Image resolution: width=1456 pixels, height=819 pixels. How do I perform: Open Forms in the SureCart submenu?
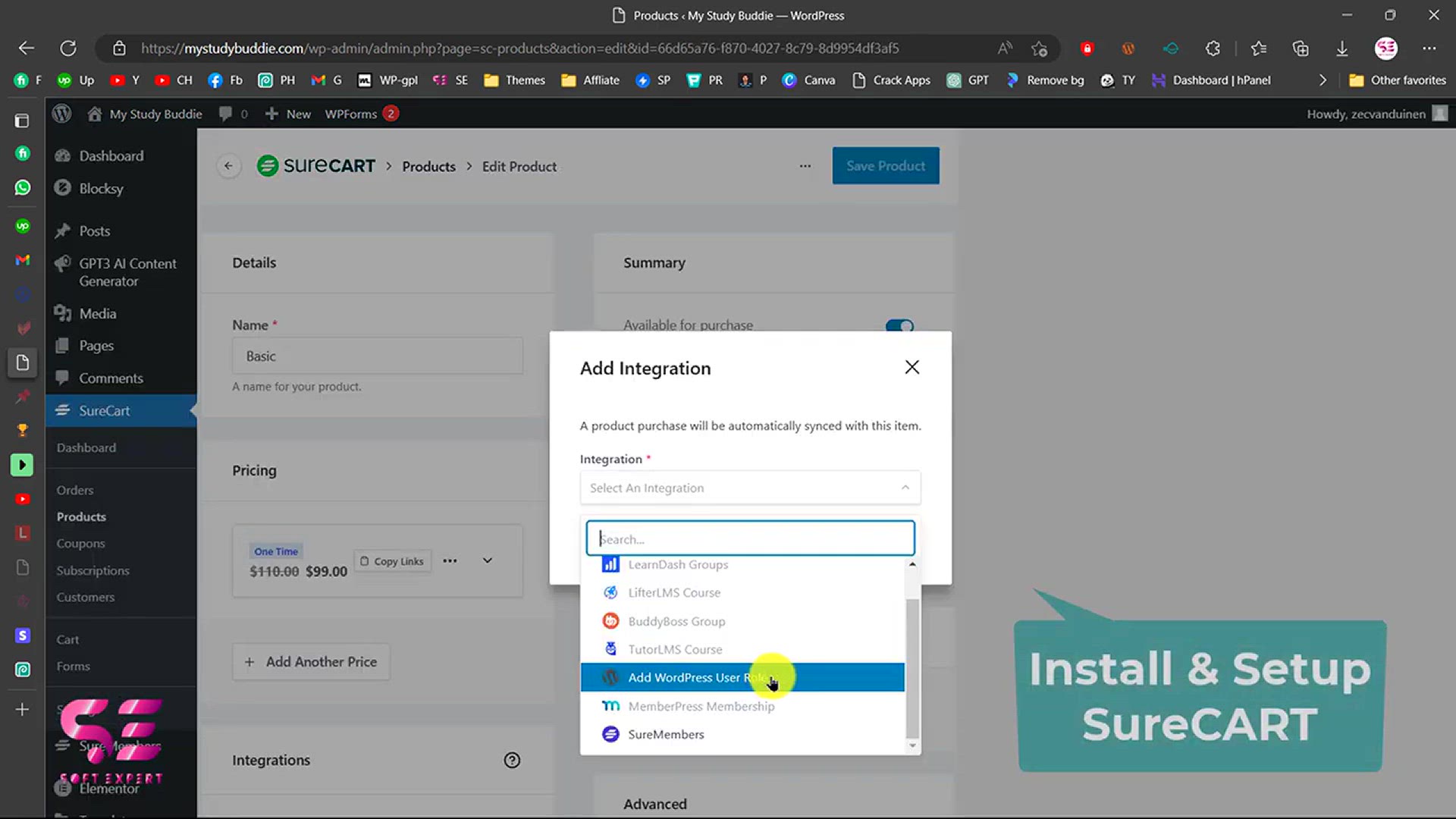[x=73, y=666]
